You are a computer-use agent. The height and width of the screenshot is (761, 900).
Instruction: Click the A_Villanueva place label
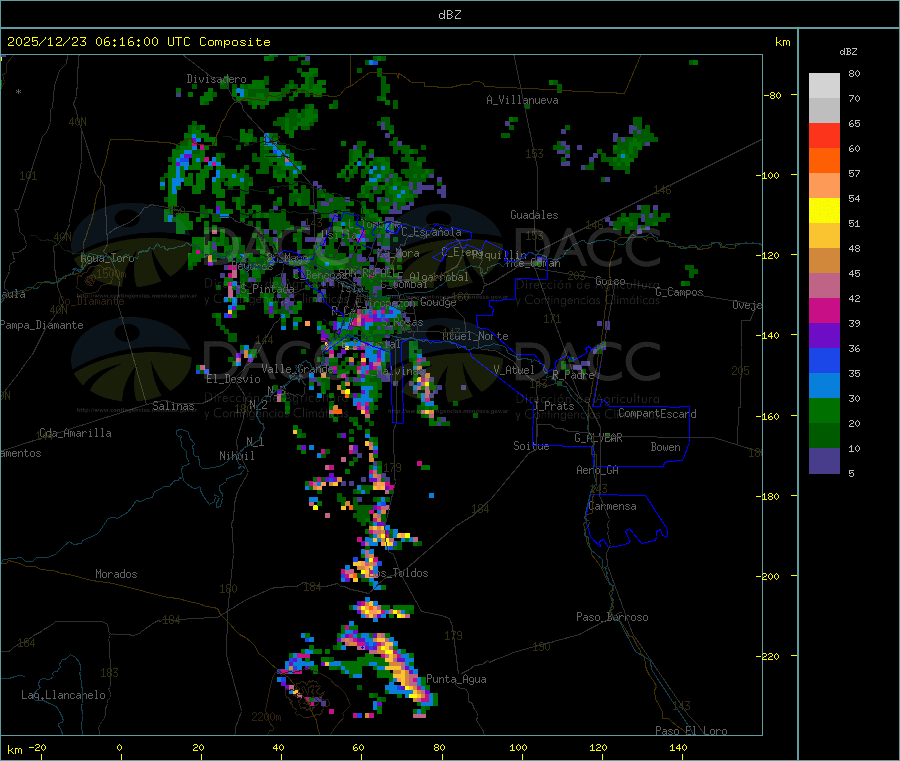pos(522,100)
